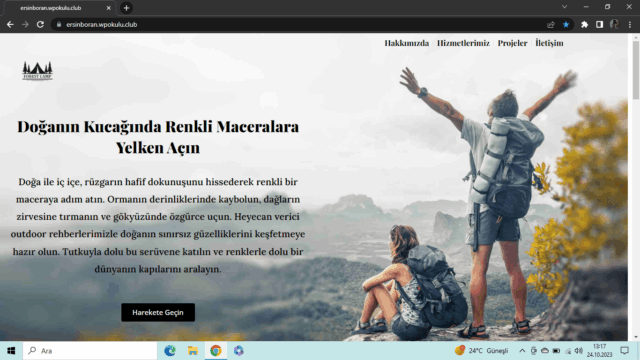
Task: Click the taskbar Ara search box
Action: [x=90, y=351]
